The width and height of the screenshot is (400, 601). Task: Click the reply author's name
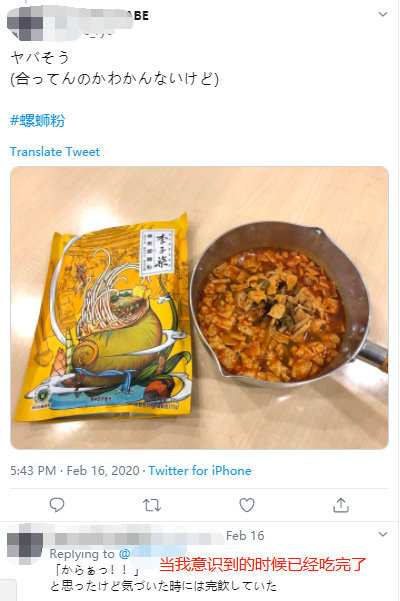pyautogui.click(x=136, y=535)
